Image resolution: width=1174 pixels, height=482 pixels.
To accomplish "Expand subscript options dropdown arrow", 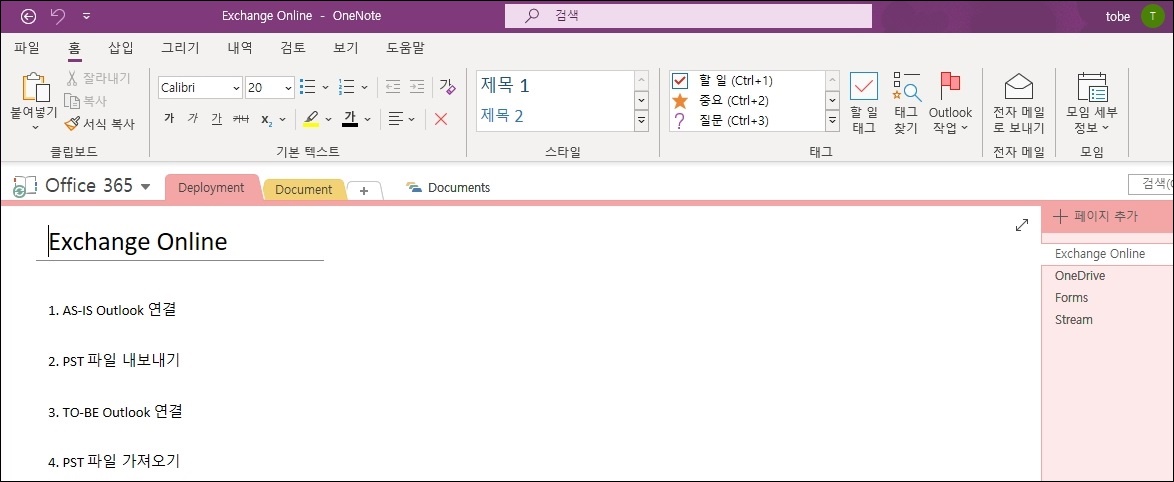I will click(285, 119).
